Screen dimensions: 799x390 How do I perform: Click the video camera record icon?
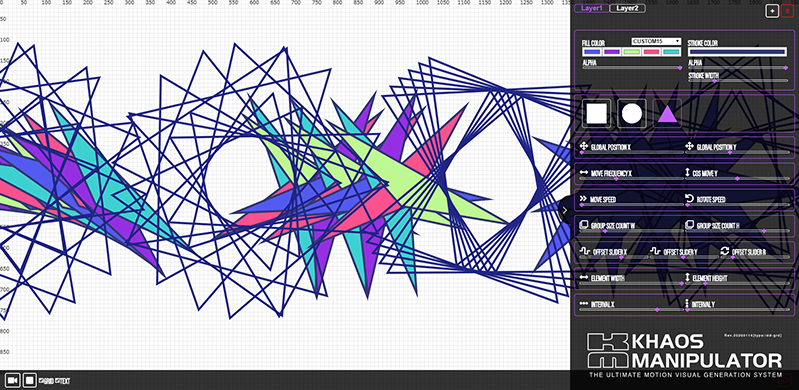13,380
